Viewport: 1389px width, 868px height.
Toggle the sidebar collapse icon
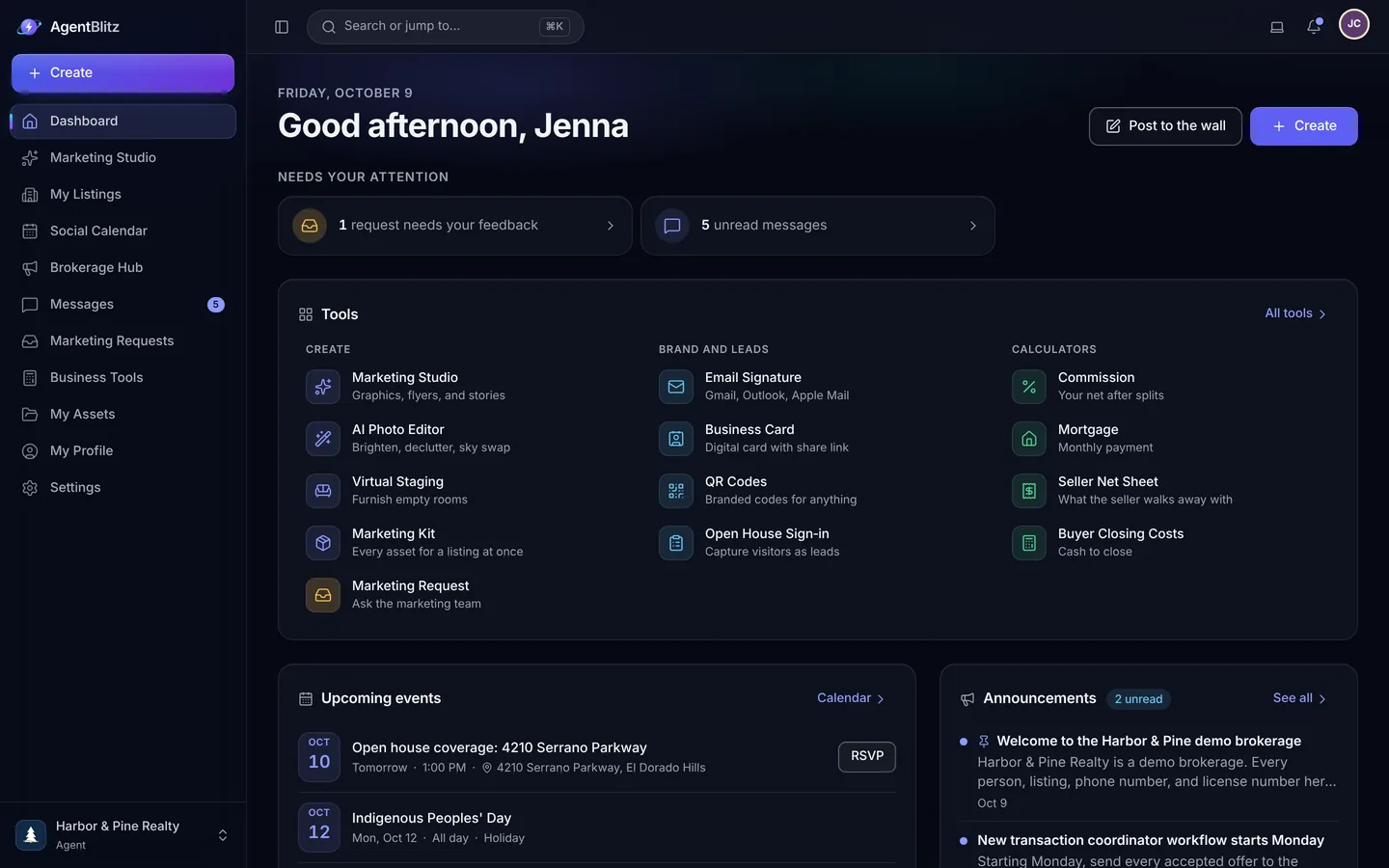click(282, 27)
